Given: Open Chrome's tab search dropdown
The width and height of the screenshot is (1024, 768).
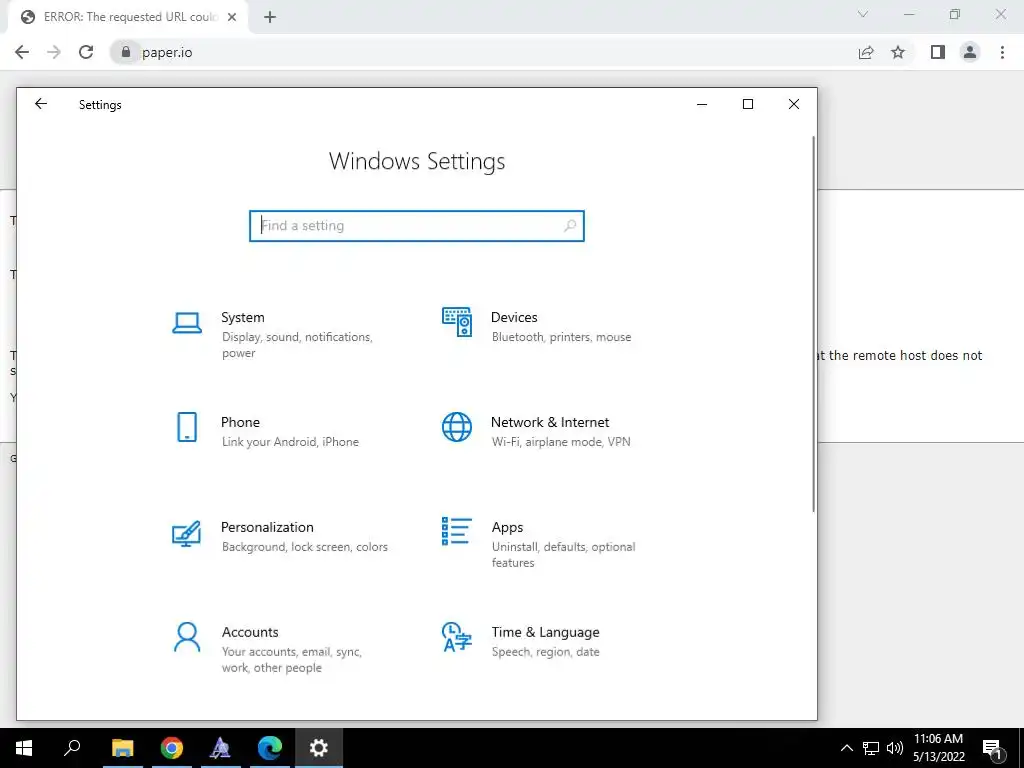Looking at the screenshot, I should click(x=863, y=14).
